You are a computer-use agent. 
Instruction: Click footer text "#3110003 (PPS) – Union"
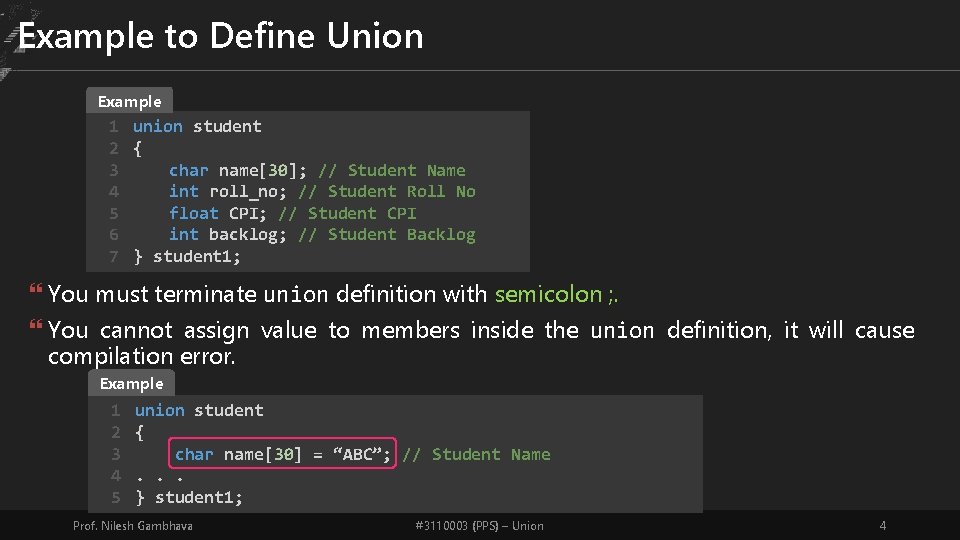[x=479, y=526]
